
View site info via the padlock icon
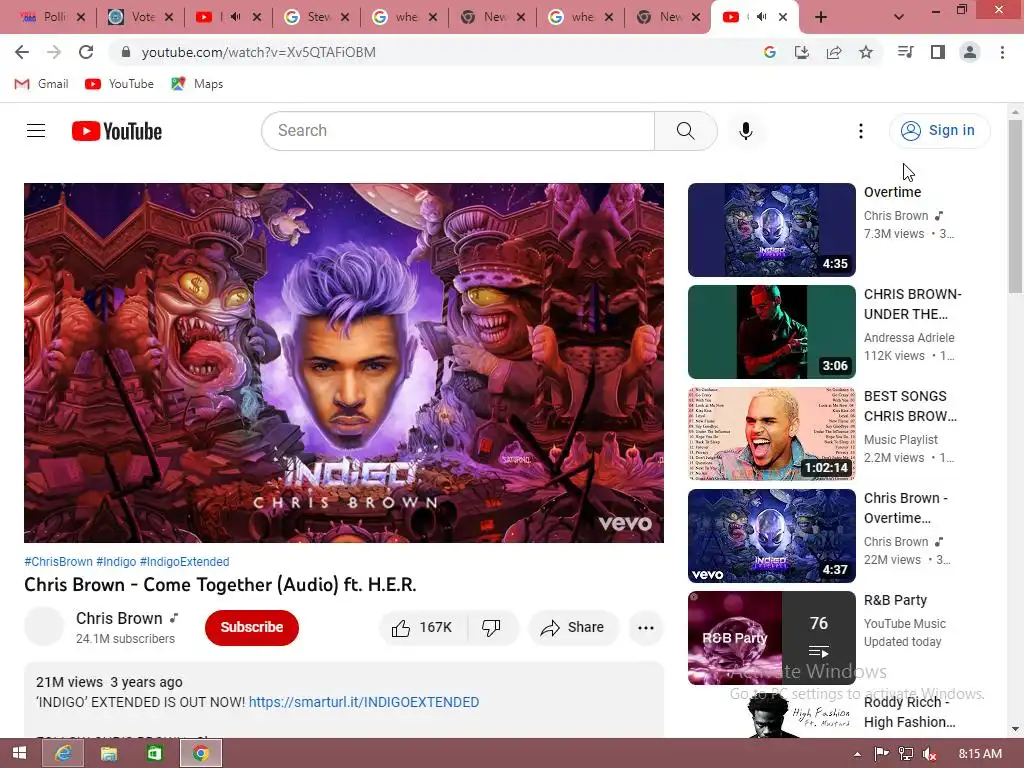tap(126, 52)
